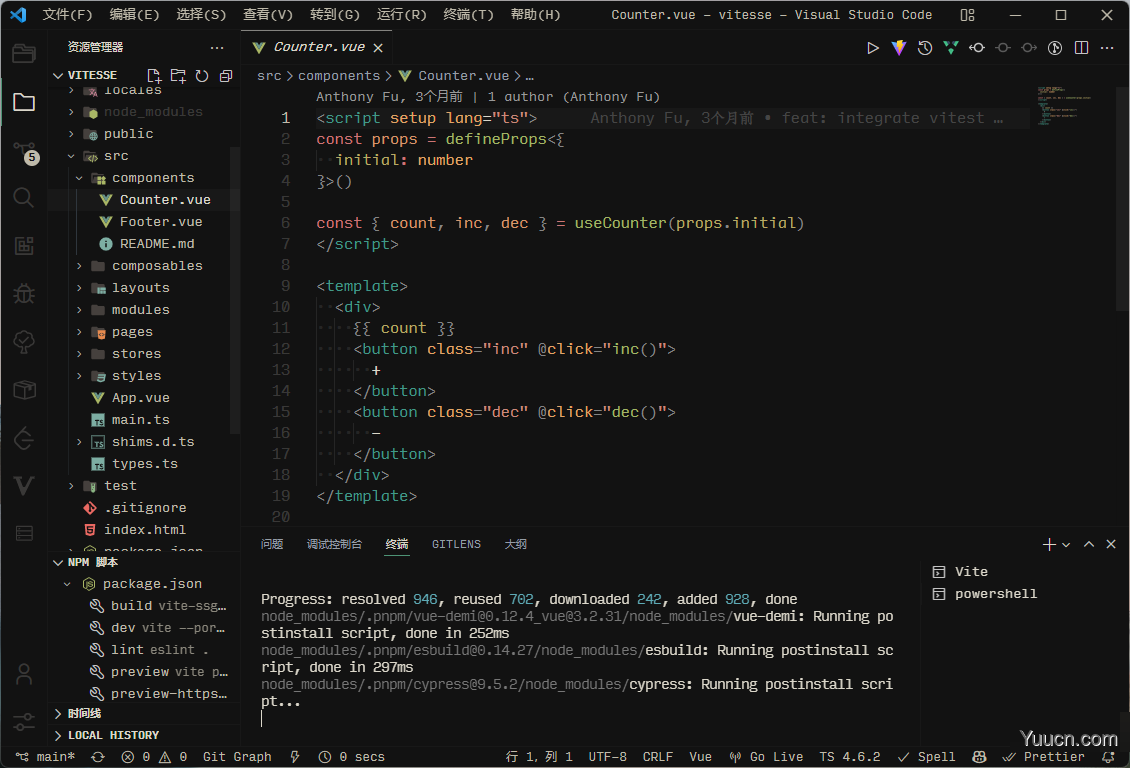Toggle file blame git circle icon
This screenshot has height=768, width=1130.
(1055, 48)
